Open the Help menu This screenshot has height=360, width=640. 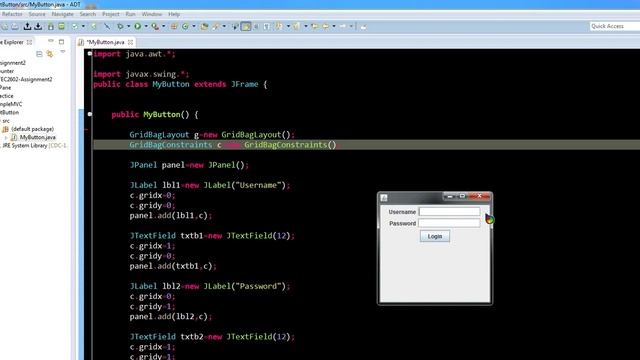pyautogui.click(x=174, y=14)
